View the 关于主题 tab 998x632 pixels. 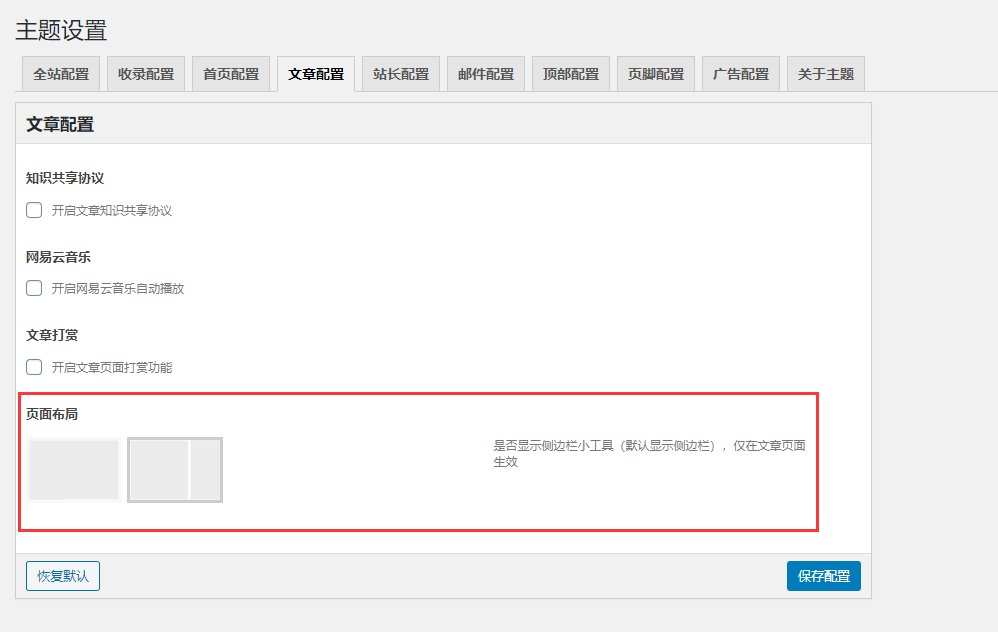point(825,73)
